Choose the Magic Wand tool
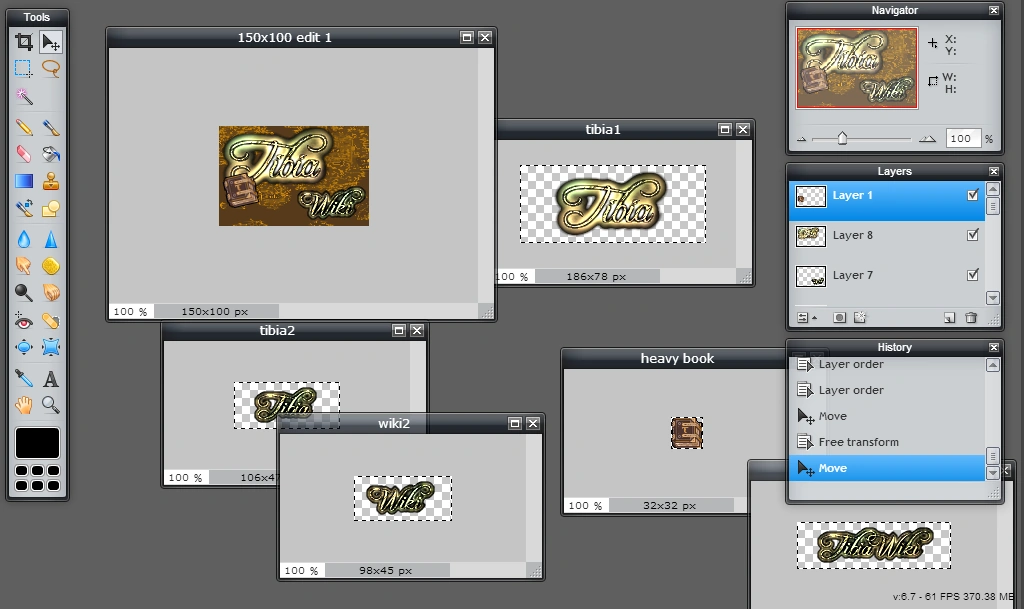The image size is (1024, 609). pos(24,97)
